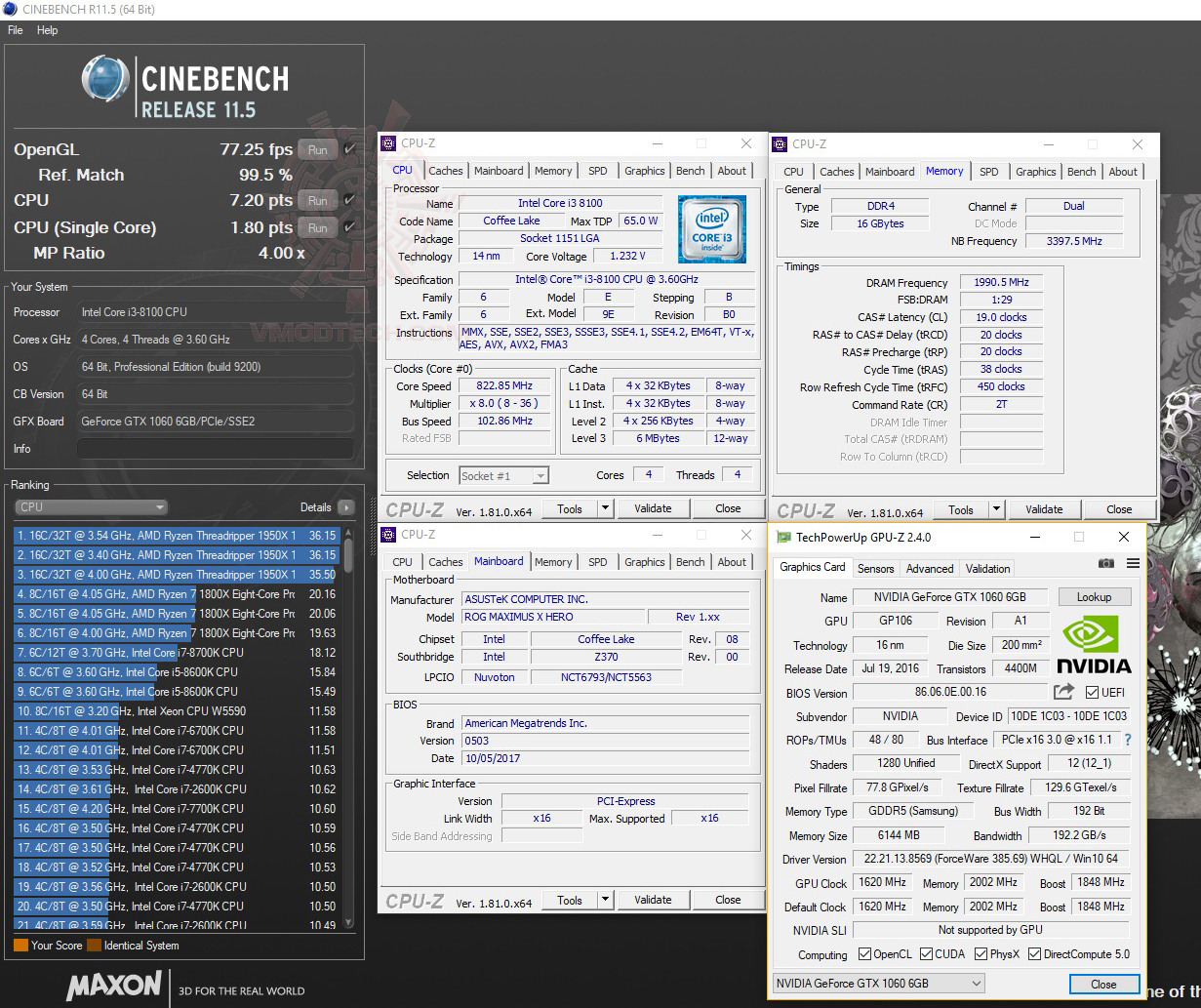Click the brown Identical System legend swatch
The height and width of the screenshot is (1008, 1201).
pos(94,945)
